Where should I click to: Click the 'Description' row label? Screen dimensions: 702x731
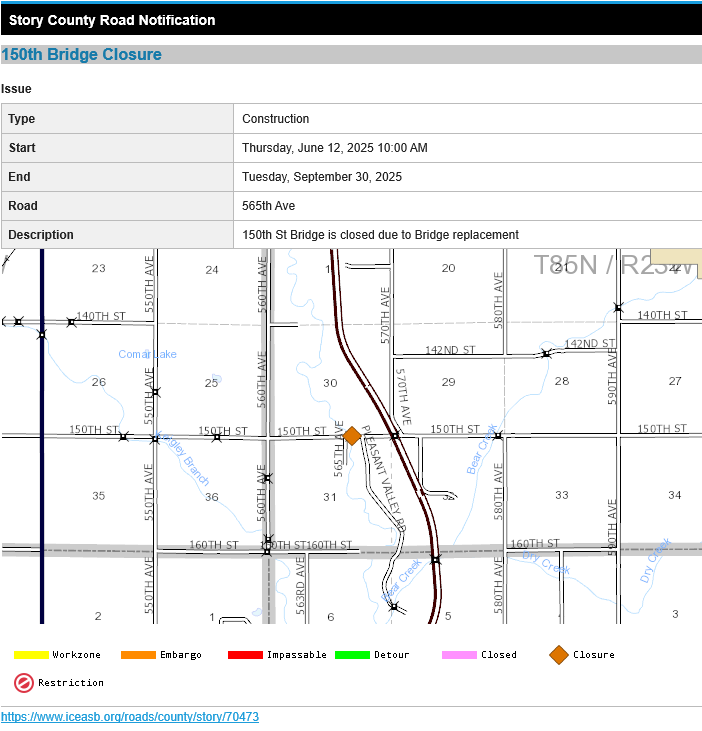[x=41, y=234]
